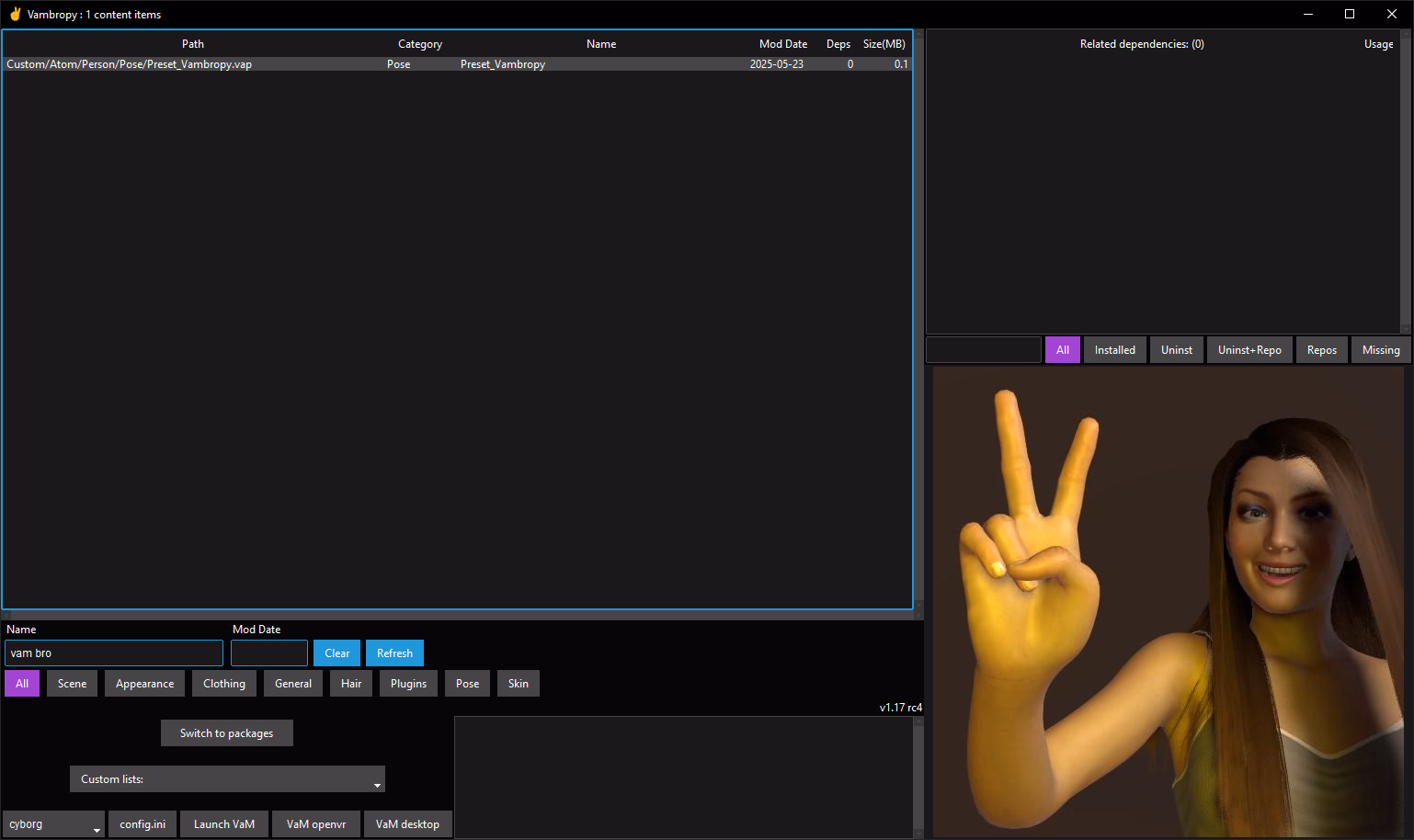Click the pose preview thumbnail image

[1169, 602]
